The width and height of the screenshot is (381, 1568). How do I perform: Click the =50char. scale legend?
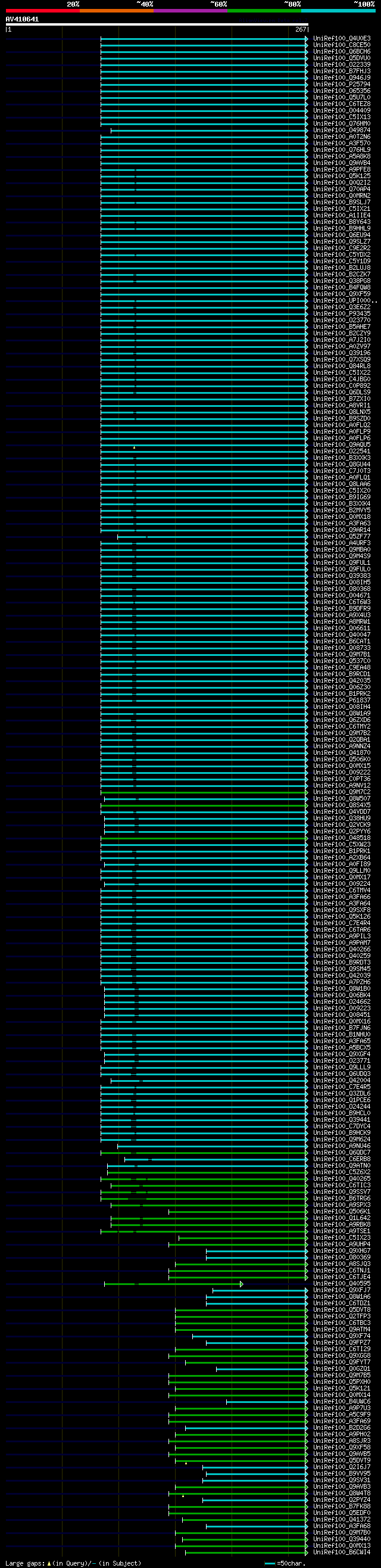click(x=285, y=1563)
